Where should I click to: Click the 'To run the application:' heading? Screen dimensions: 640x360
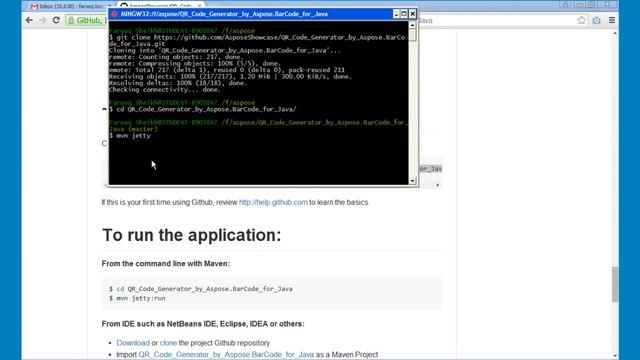pyautogui.click(x=192, y=235)
